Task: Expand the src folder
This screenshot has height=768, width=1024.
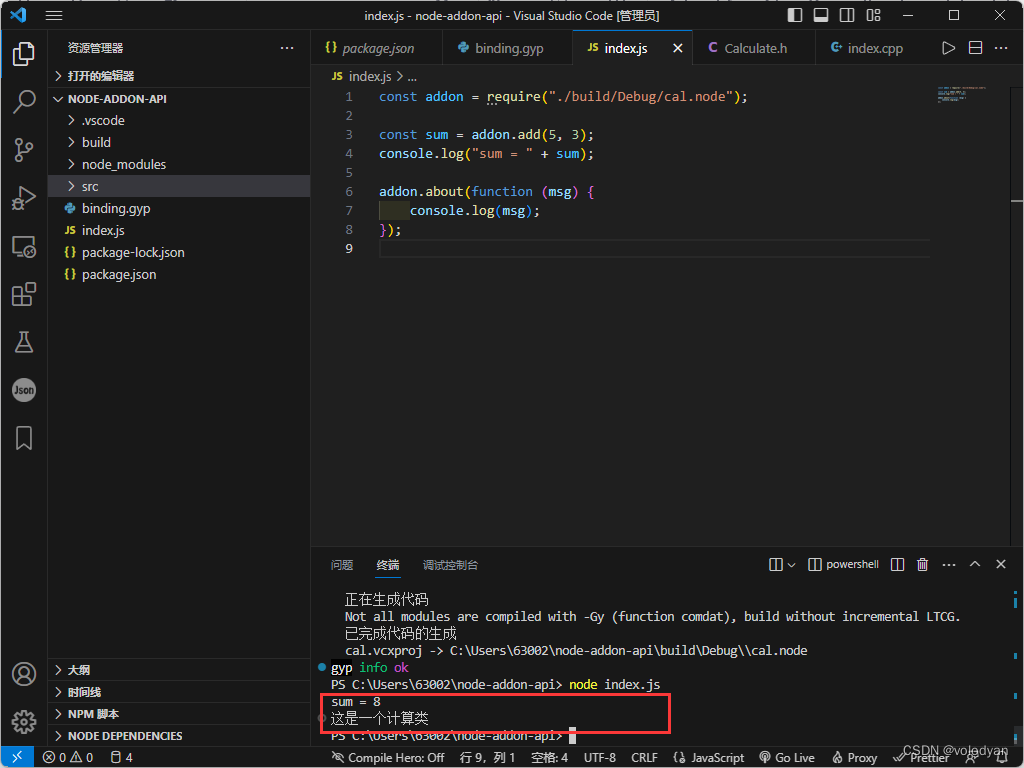Action: 179,186
